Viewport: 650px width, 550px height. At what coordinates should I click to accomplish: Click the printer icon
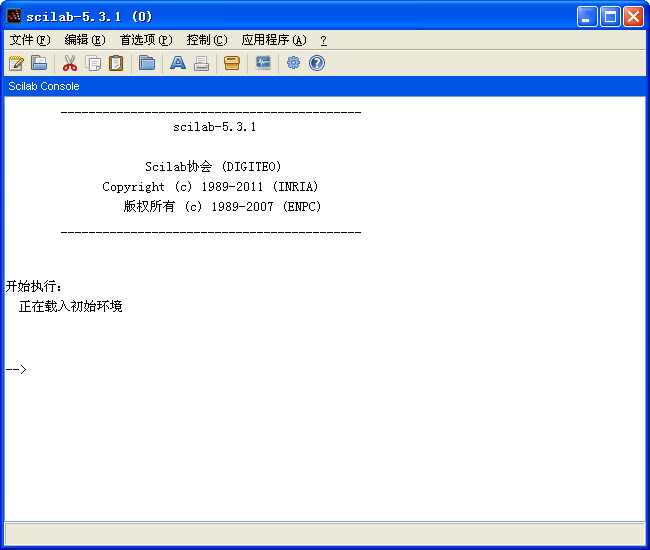(201, 63)
